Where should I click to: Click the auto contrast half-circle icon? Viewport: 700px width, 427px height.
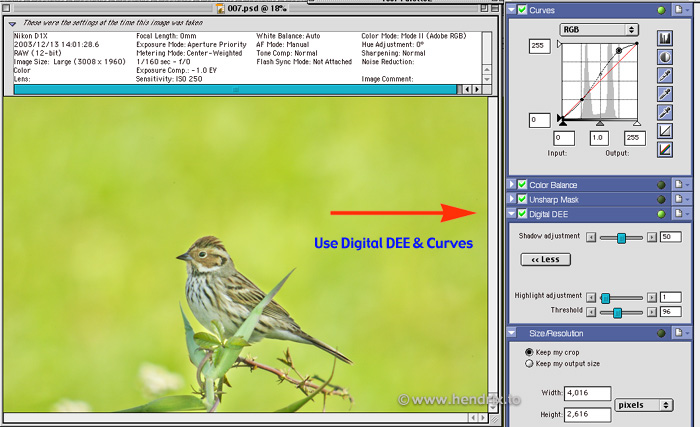665,57
